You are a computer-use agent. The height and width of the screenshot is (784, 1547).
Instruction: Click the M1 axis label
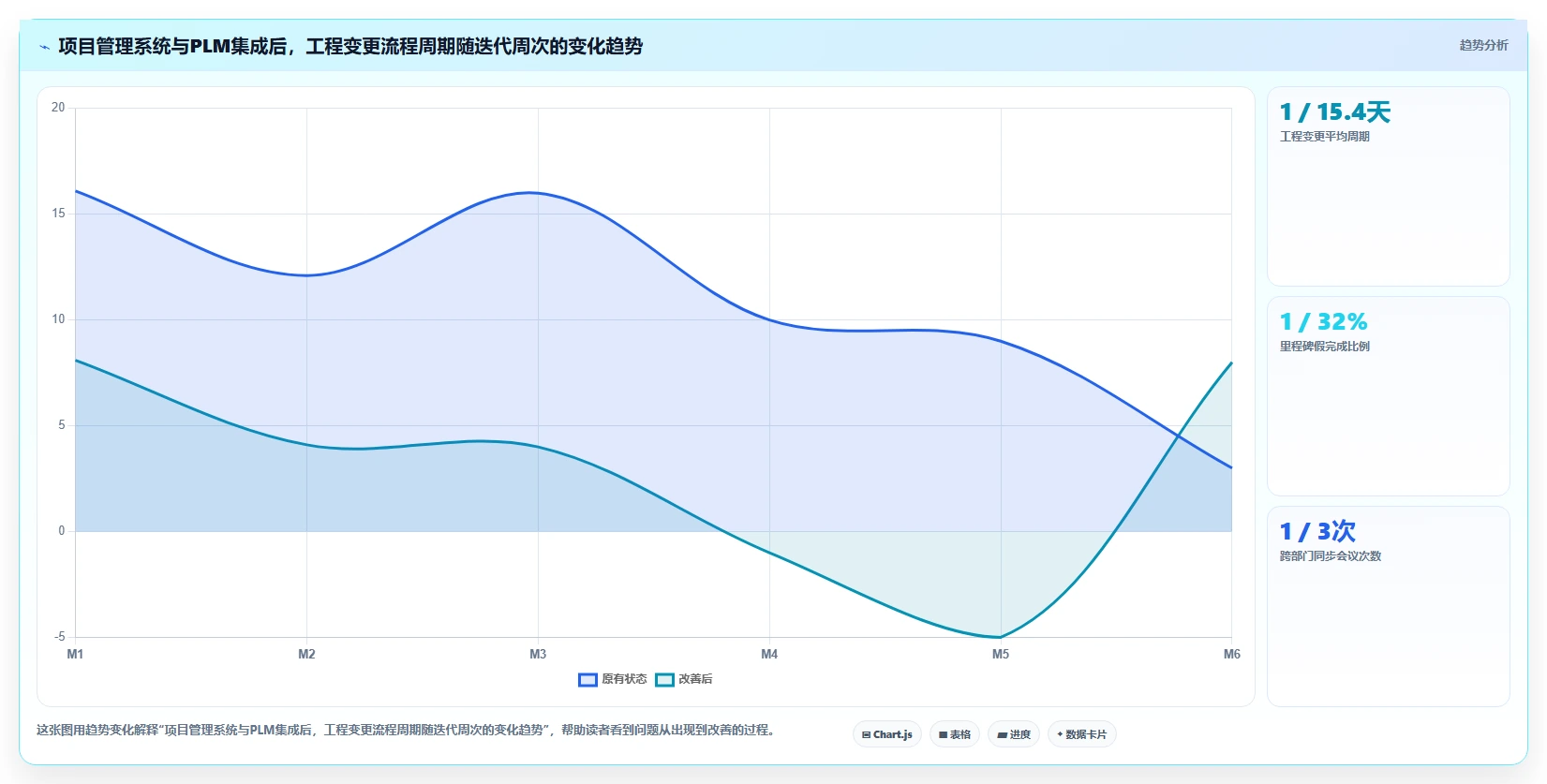pyautogui.click(x=75, y=654)
